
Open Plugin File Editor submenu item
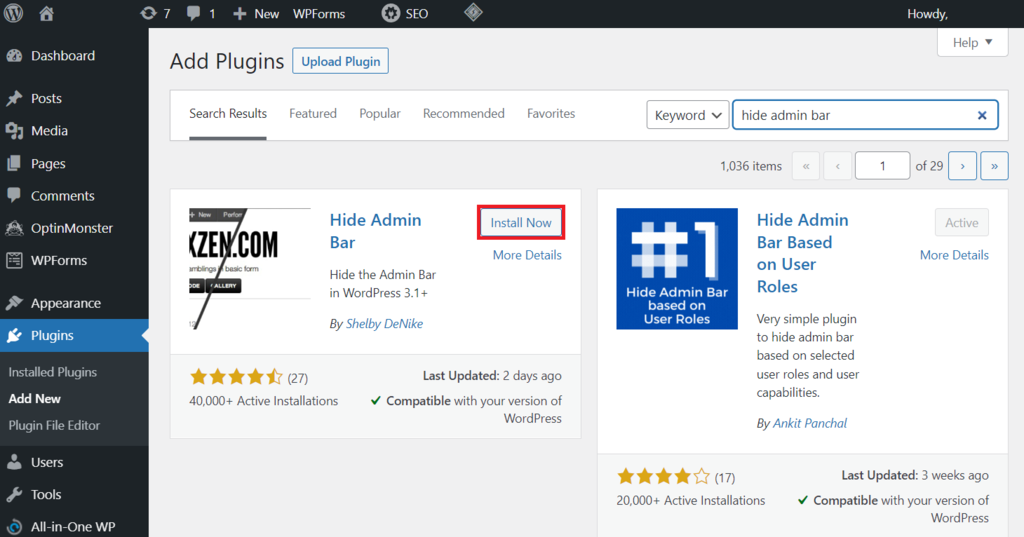54,425
